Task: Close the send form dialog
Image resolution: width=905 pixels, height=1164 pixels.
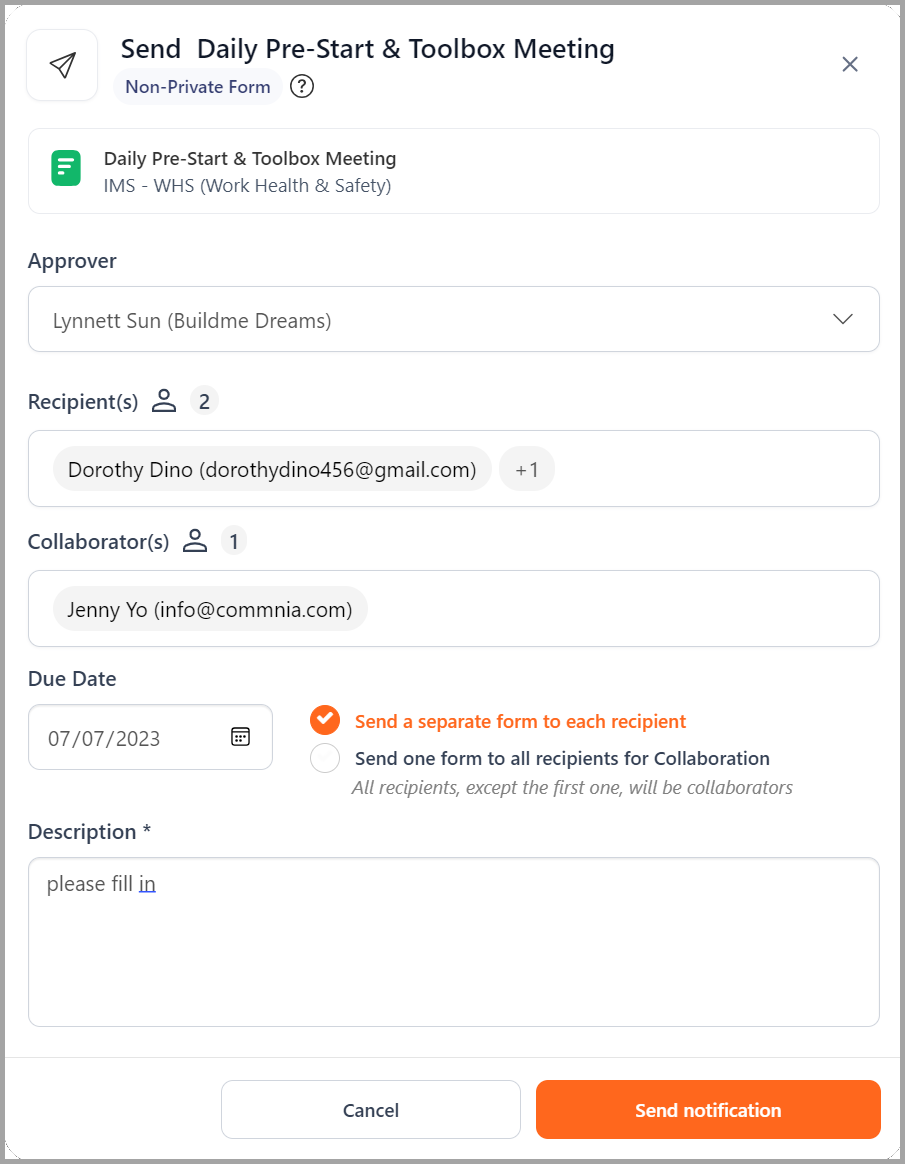Action: point(850,65)
